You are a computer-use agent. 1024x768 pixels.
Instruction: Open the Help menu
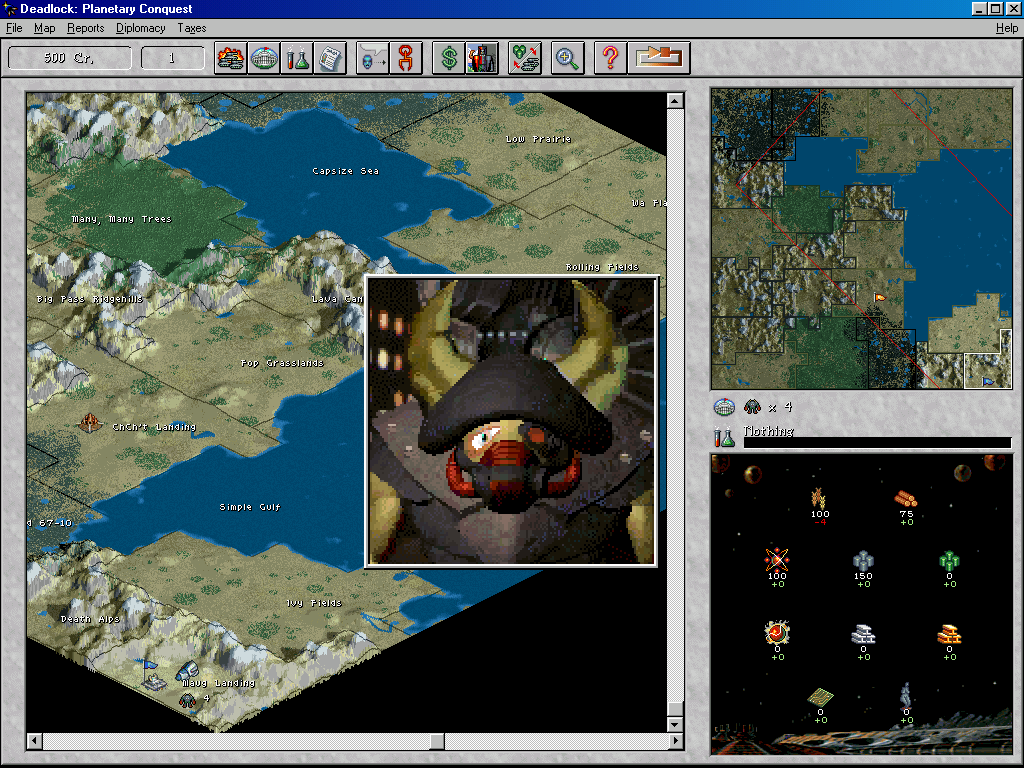(x=1006, y=28)
